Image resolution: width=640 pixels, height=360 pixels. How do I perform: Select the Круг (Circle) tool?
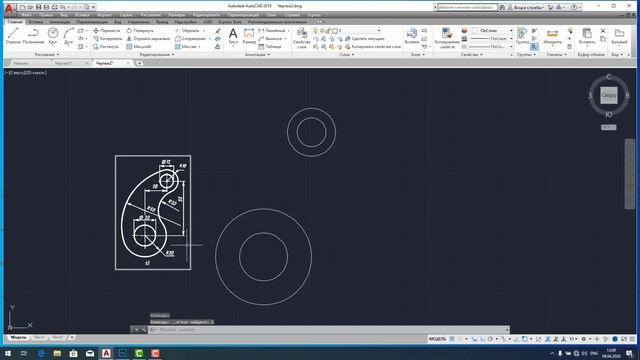(x=53, y=36)
